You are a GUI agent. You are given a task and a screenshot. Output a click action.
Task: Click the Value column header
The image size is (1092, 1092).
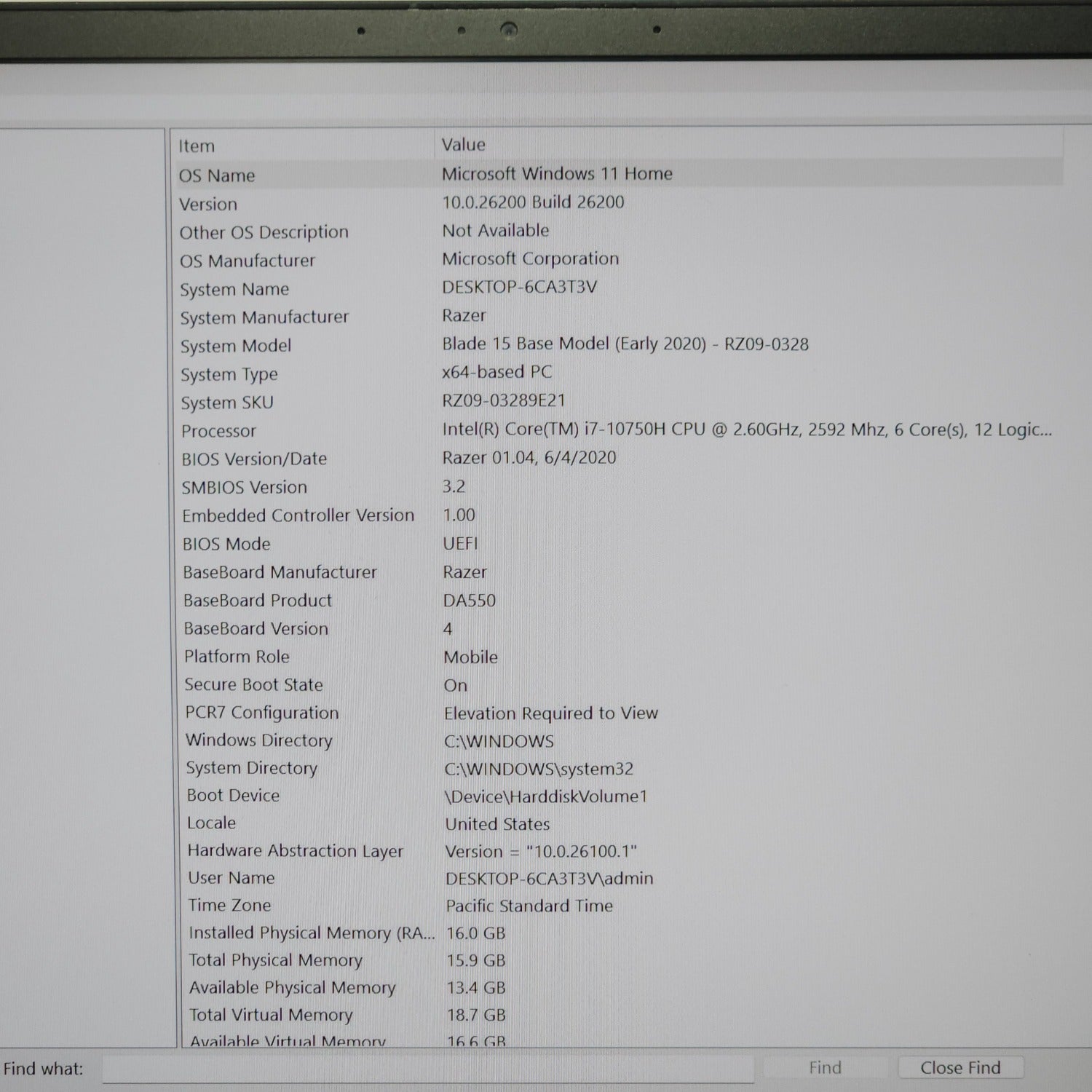click(x=464, y=145)
